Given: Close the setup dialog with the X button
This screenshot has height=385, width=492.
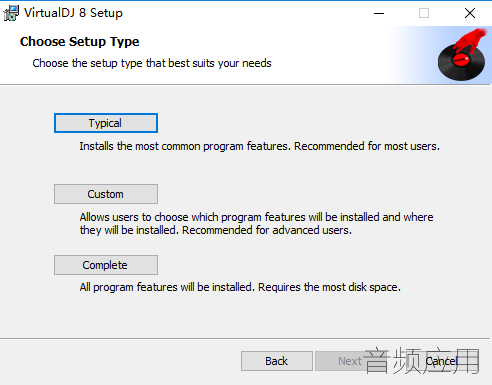Looking at the screenshot, I should point(470,13).
